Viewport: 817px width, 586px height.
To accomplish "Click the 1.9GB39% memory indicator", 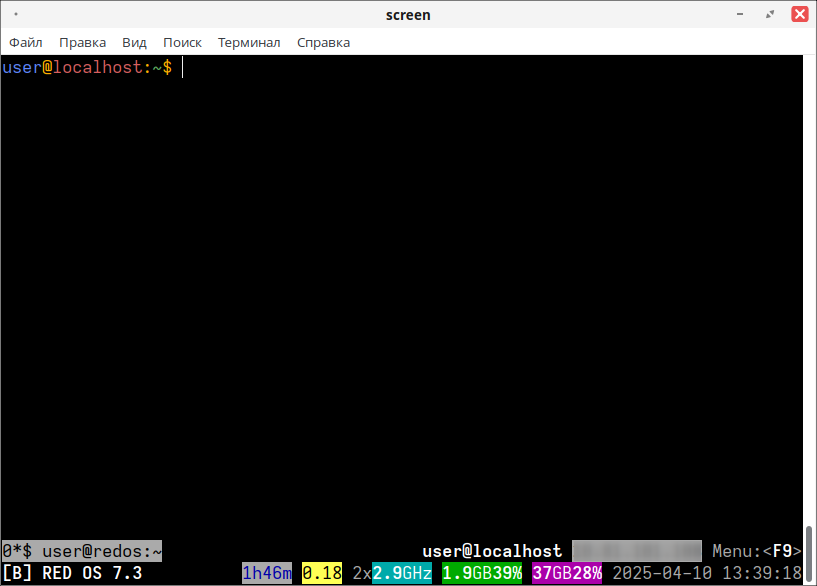I will coord(482,573).
